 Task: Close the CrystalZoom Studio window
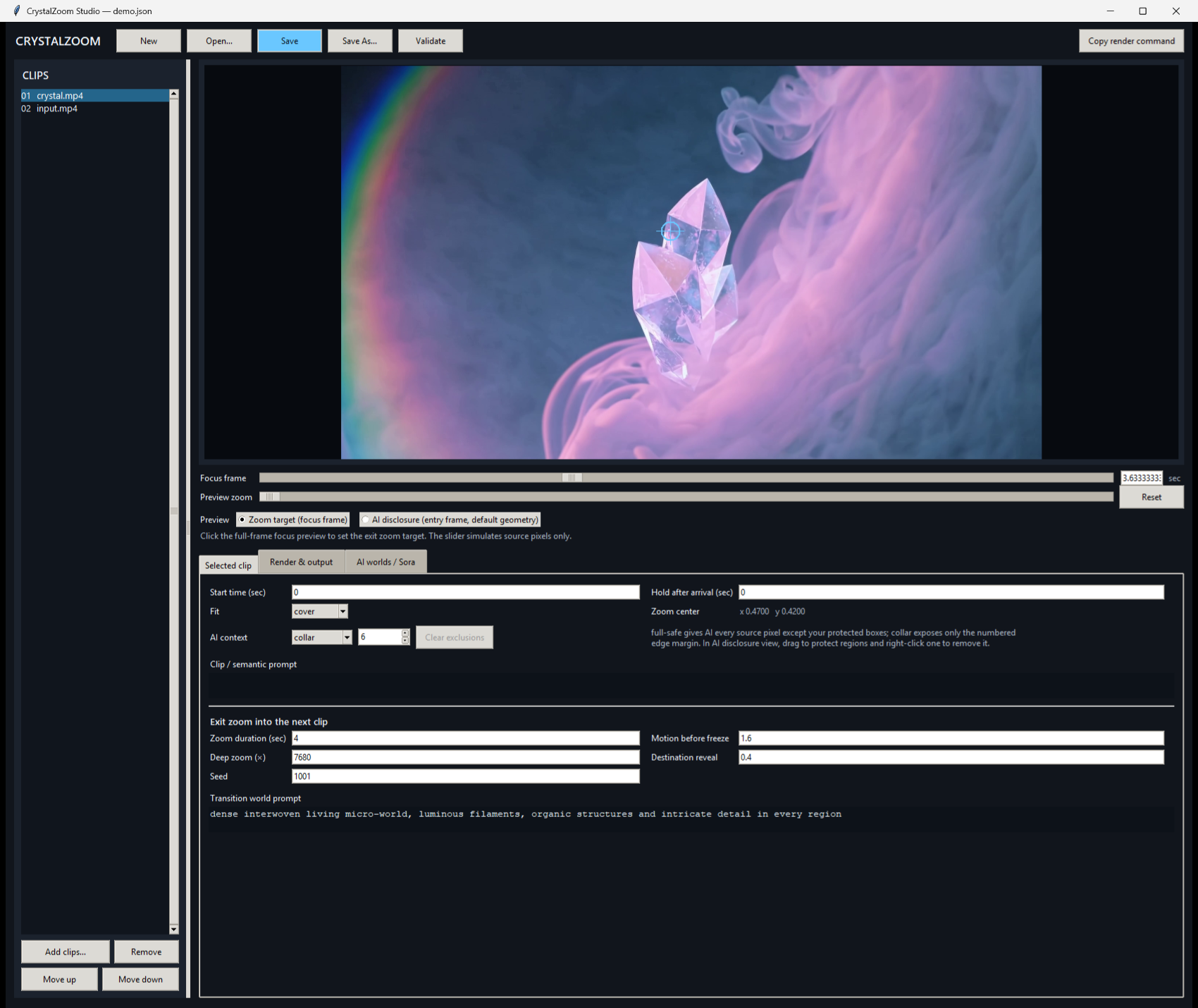[1175, 11]
